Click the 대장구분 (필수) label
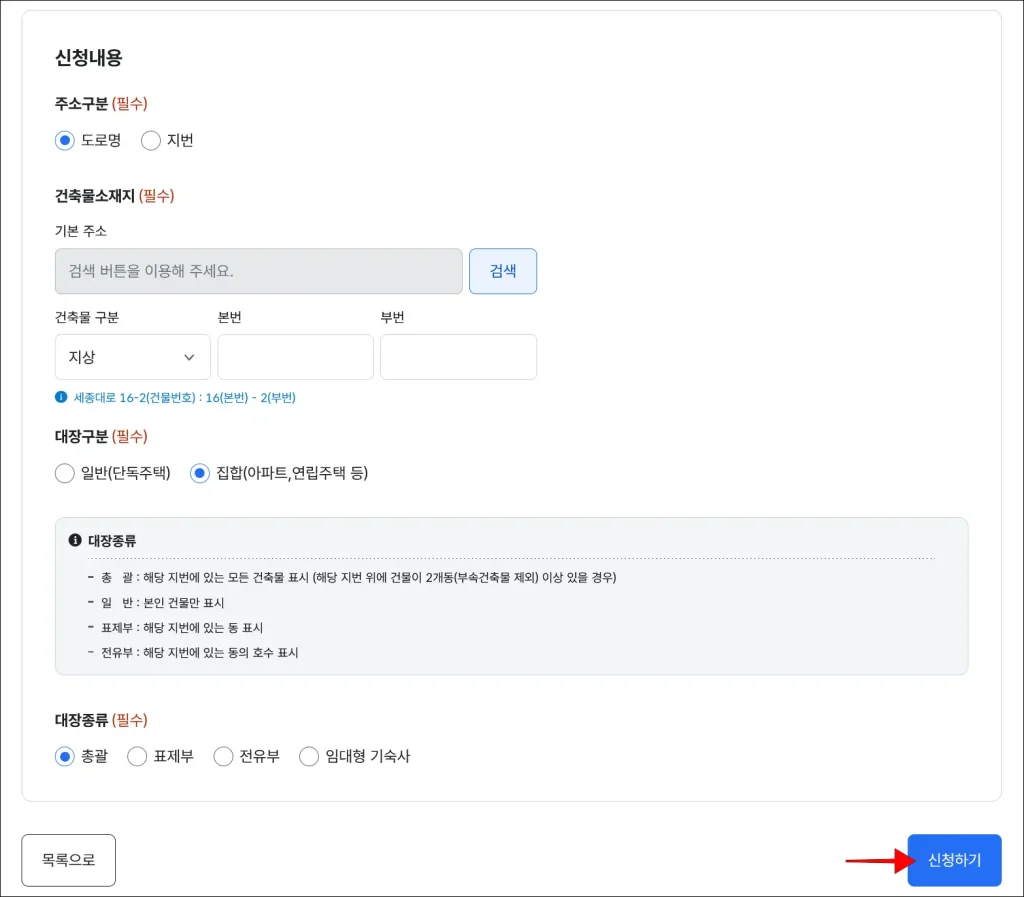This screenshot has width=1024, height=897. [101, 436]
